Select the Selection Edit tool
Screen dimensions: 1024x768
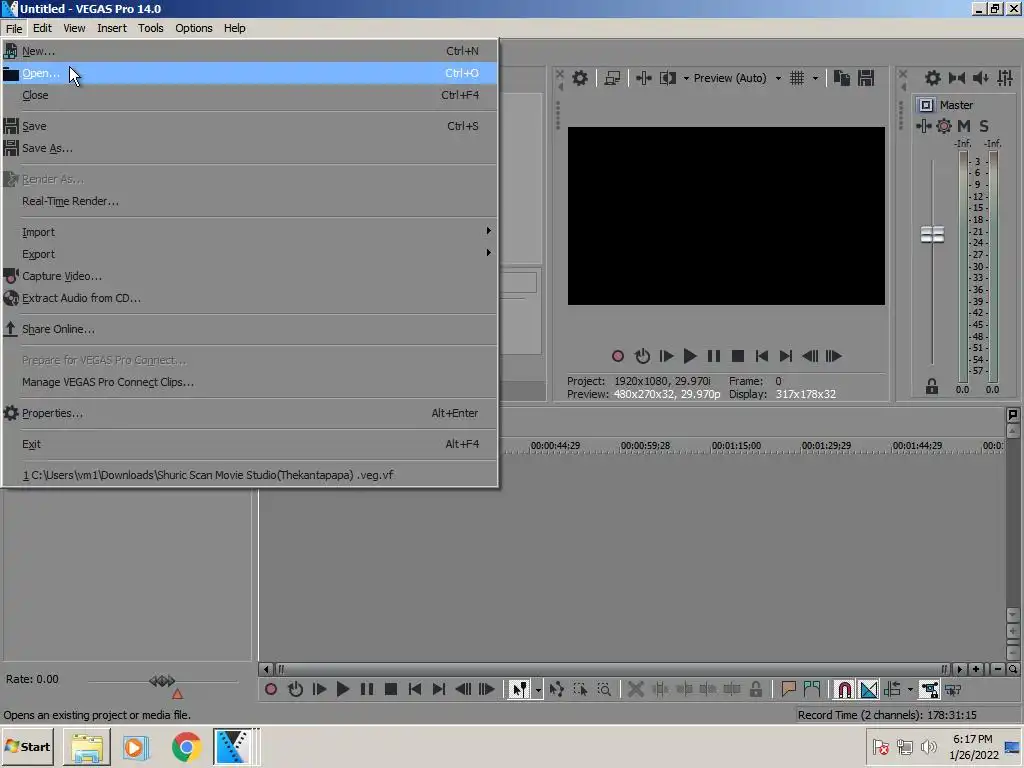580,689
